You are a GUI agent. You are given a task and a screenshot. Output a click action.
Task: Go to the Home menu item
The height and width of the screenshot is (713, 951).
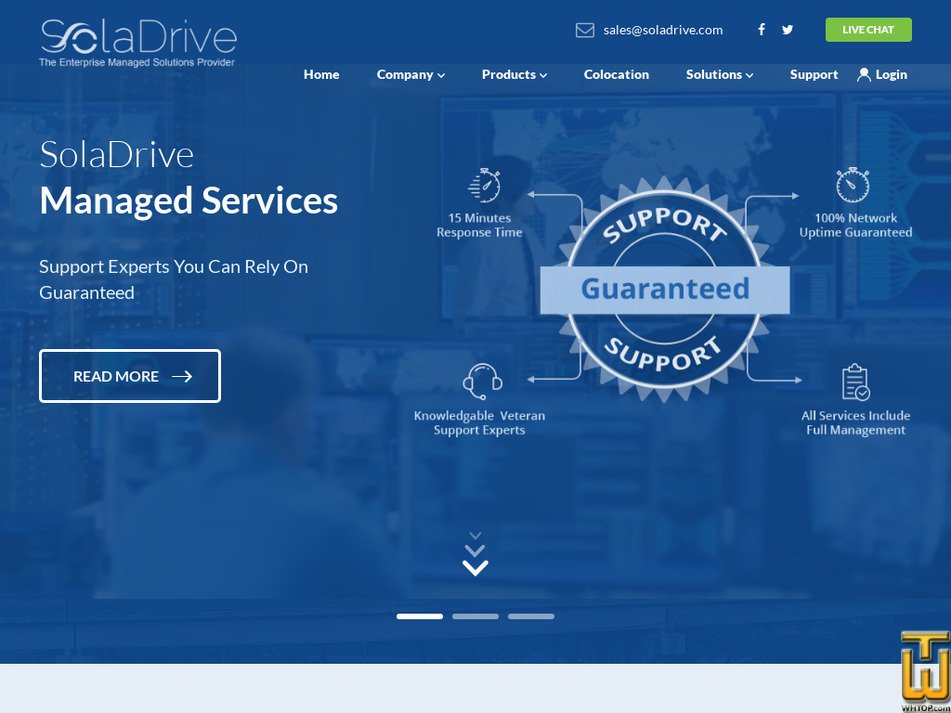coord(321,75)
